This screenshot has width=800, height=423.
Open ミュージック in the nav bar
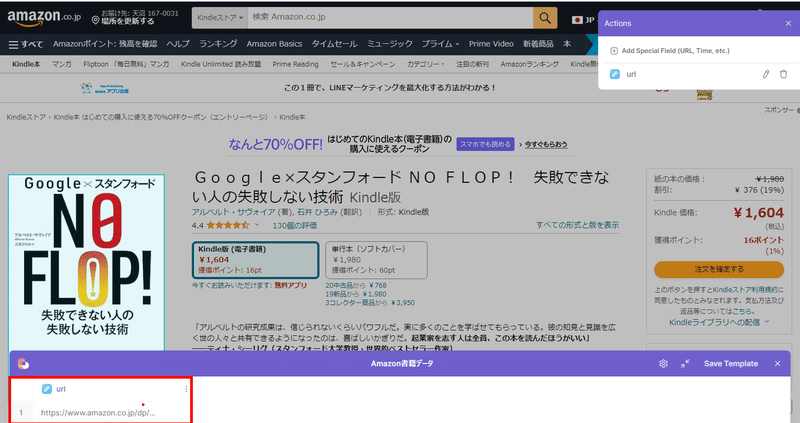tap(389, 44)
